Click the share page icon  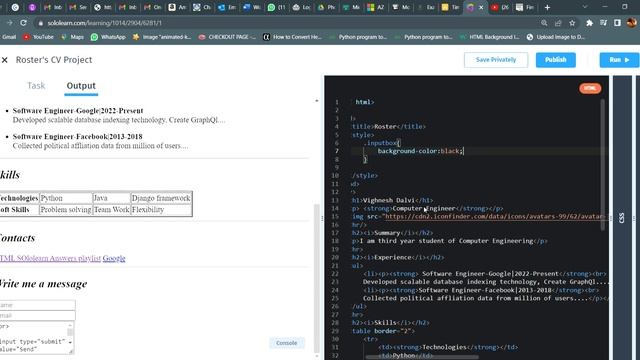tap(558, 23)
